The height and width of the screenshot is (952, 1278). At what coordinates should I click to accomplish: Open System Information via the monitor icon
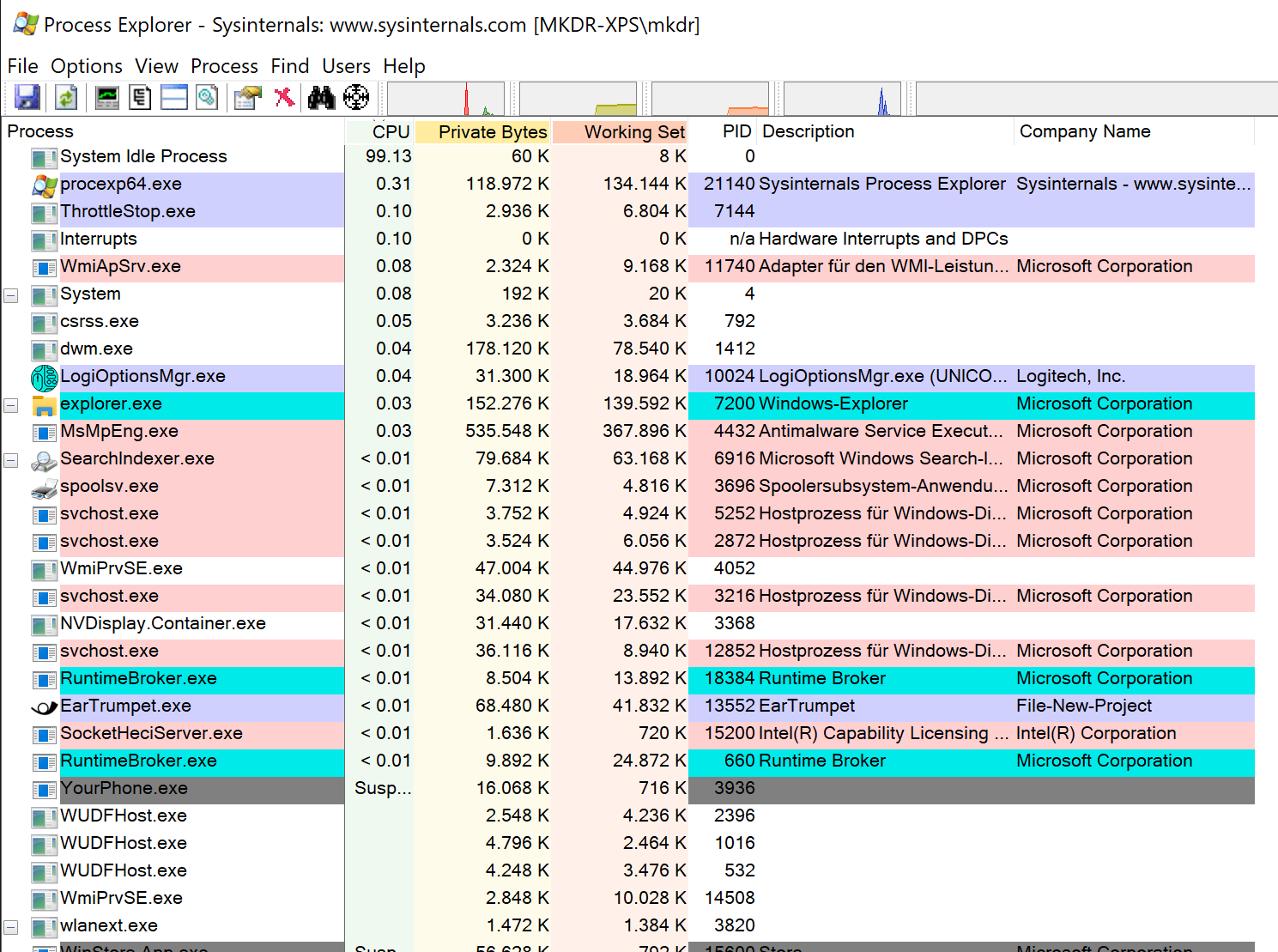107,97
